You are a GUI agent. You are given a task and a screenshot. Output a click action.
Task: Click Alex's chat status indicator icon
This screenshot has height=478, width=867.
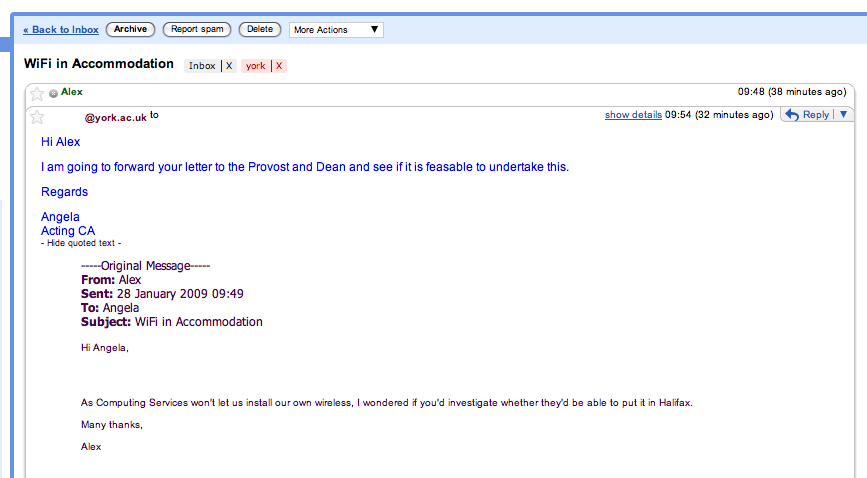[53, 93]
